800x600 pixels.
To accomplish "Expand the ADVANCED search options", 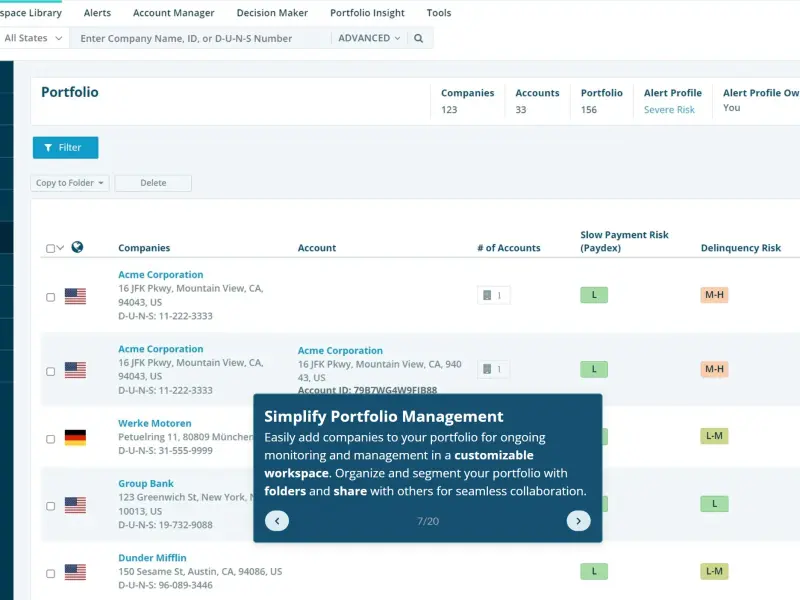I will (x=369, y=38).
